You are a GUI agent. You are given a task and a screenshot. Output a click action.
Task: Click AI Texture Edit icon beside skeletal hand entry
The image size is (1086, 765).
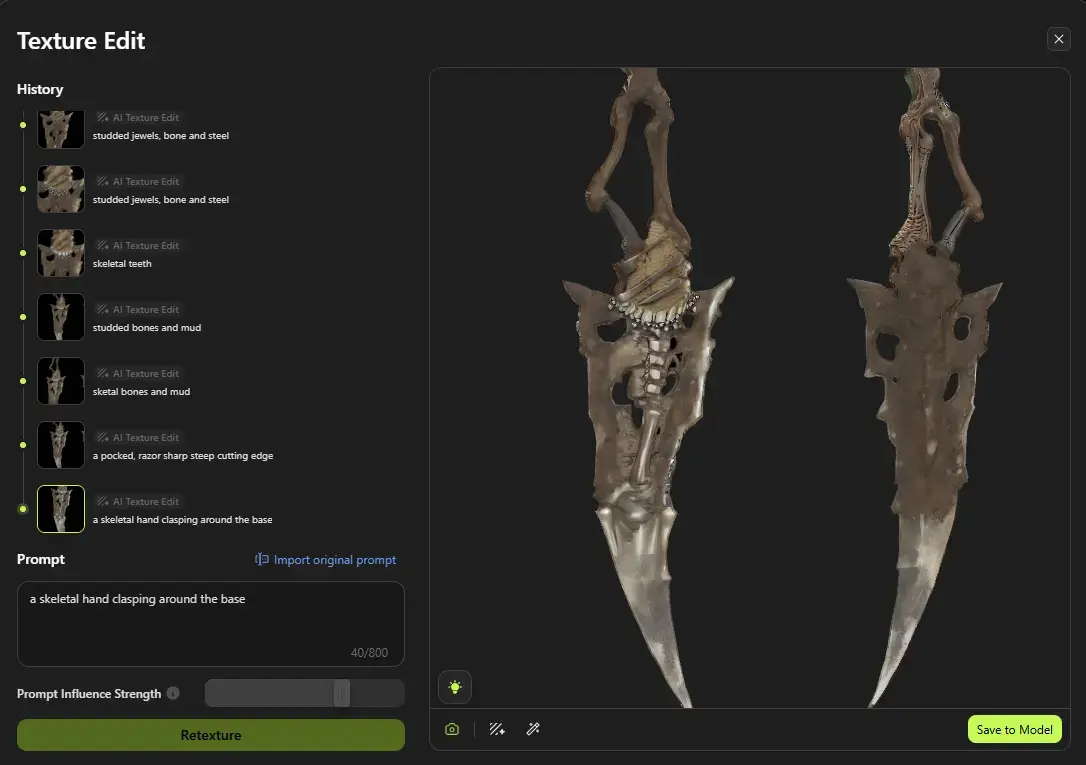(103, 501)
